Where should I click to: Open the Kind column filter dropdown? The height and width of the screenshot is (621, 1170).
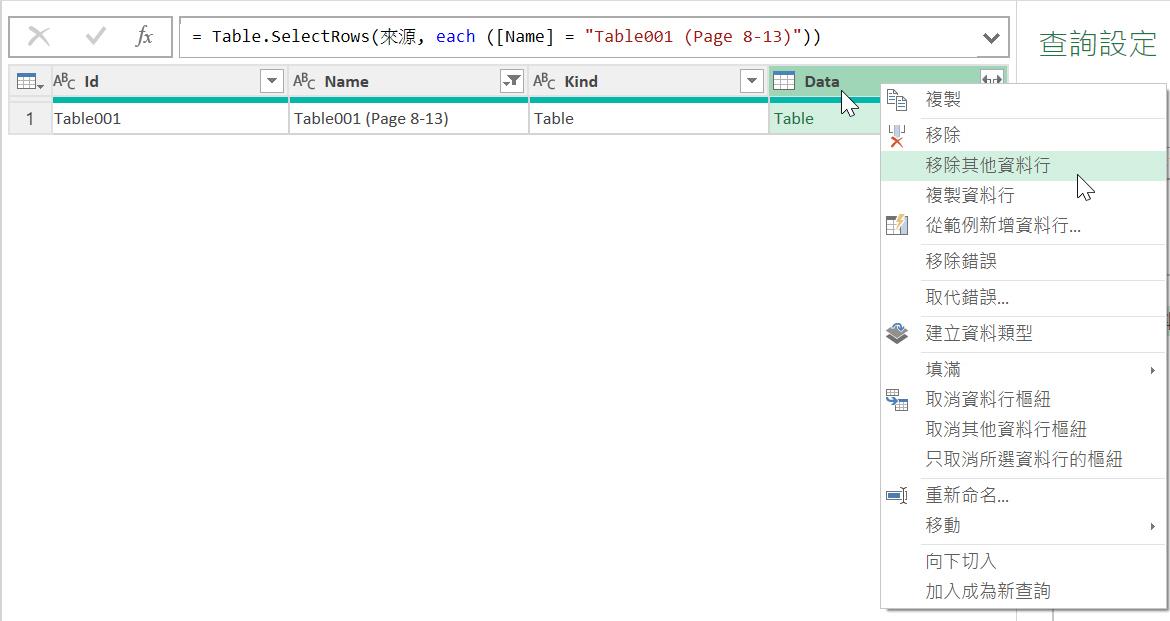[751, 82]
